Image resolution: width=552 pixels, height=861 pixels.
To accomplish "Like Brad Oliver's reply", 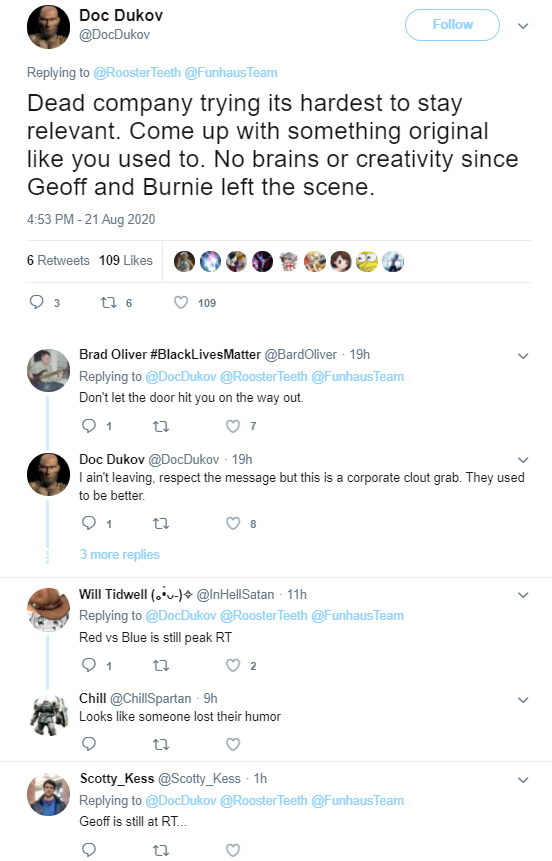I will pos(233,426).
